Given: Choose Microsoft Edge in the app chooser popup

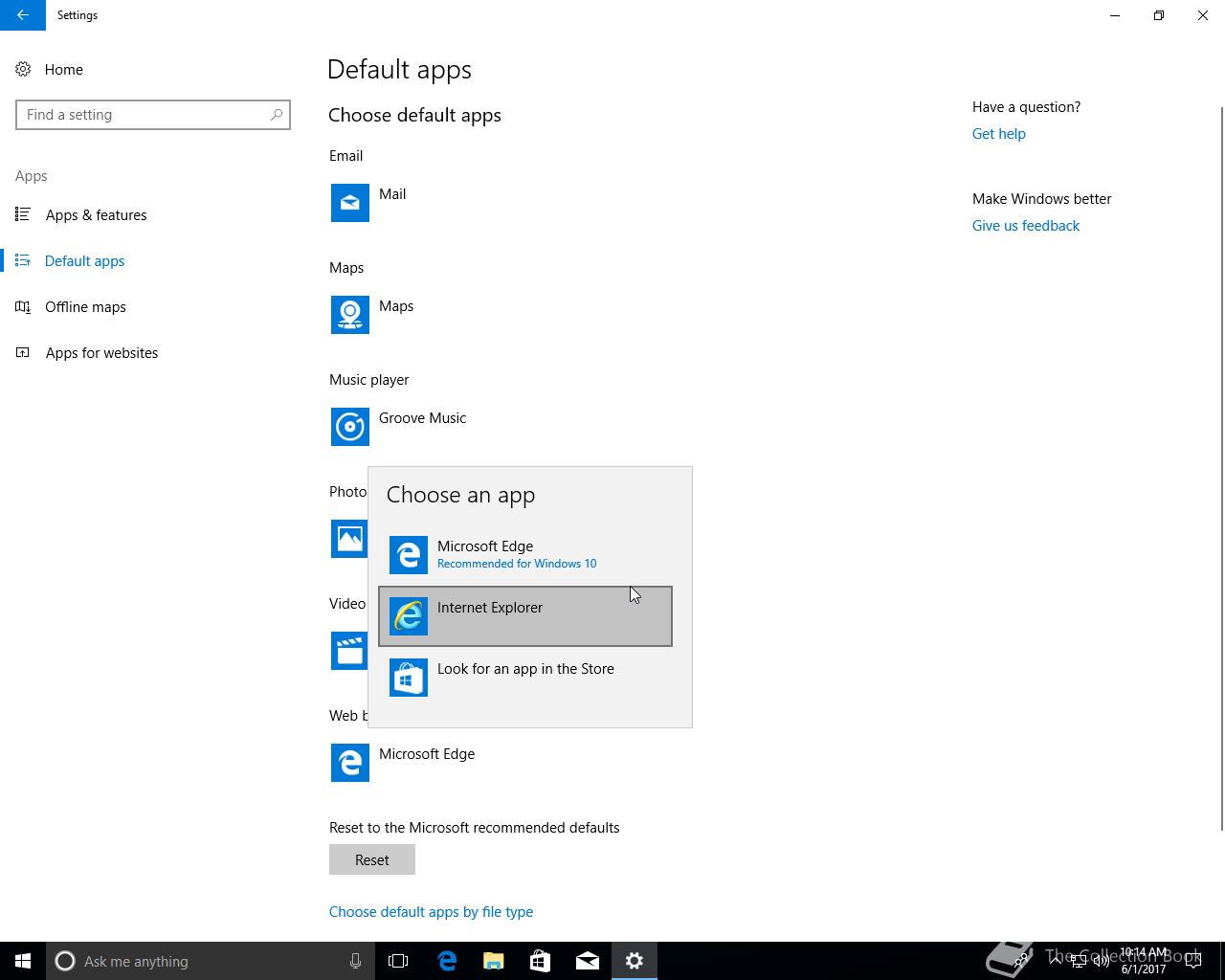Looking at the screenshot, I should click(525, 555).
